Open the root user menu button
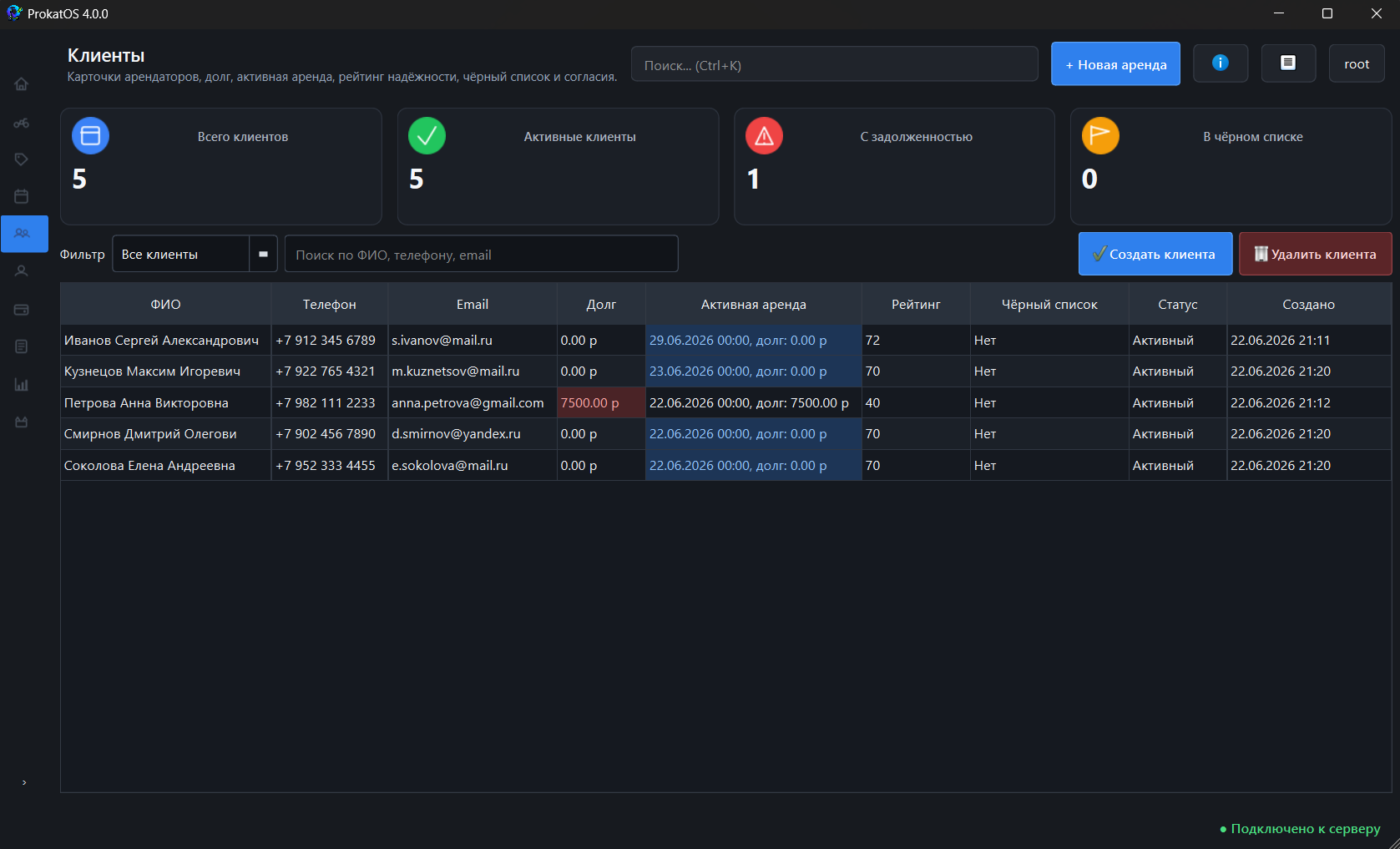 (1357, 63)
